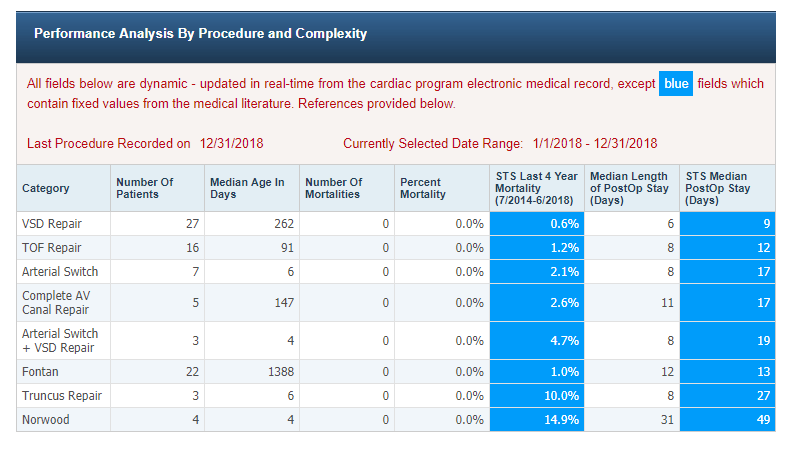Viewport: 788px width, 464px height.
Task: Select Arterial Switch + VSD Repair row
Action: click(60, 341)
